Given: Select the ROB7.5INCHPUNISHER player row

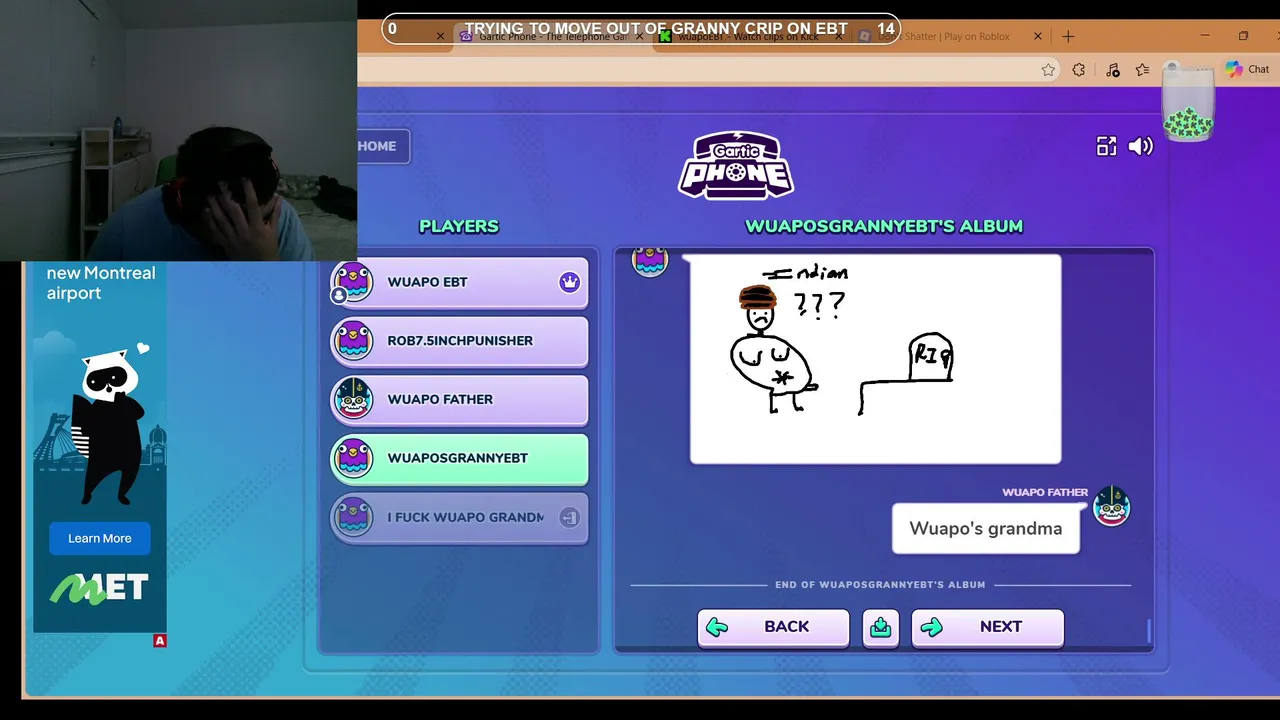Looking at the screenshot, I should 459,342.
